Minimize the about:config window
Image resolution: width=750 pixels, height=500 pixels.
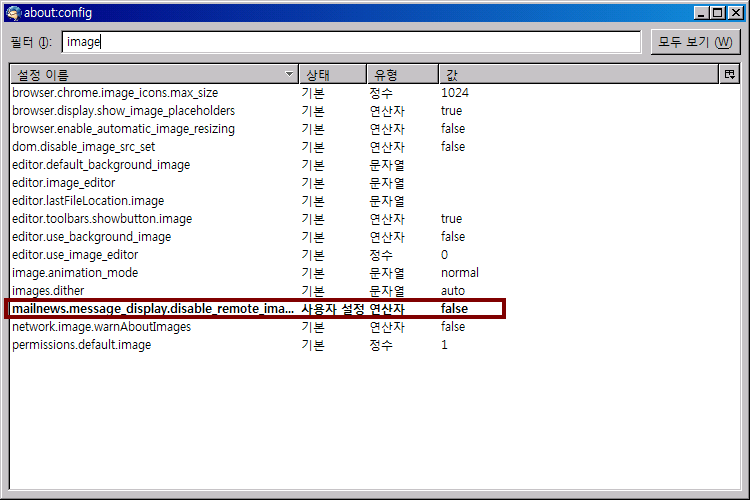(x=701, y=13)
